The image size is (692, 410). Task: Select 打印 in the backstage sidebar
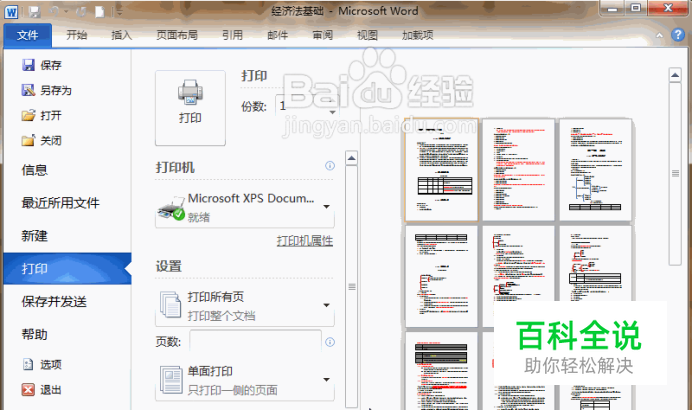68,269
